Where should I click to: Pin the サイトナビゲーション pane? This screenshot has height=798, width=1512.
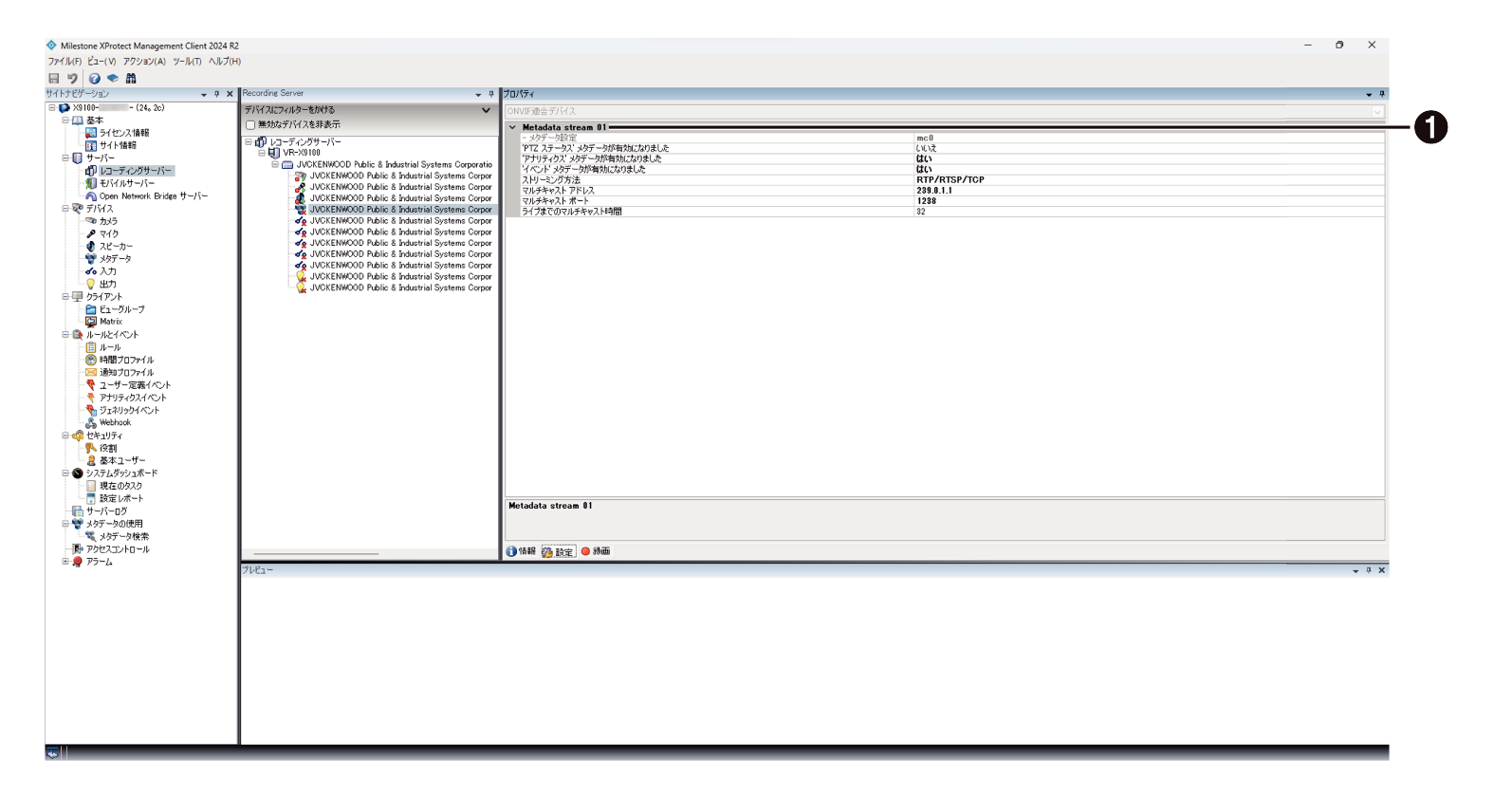[216, 94]
